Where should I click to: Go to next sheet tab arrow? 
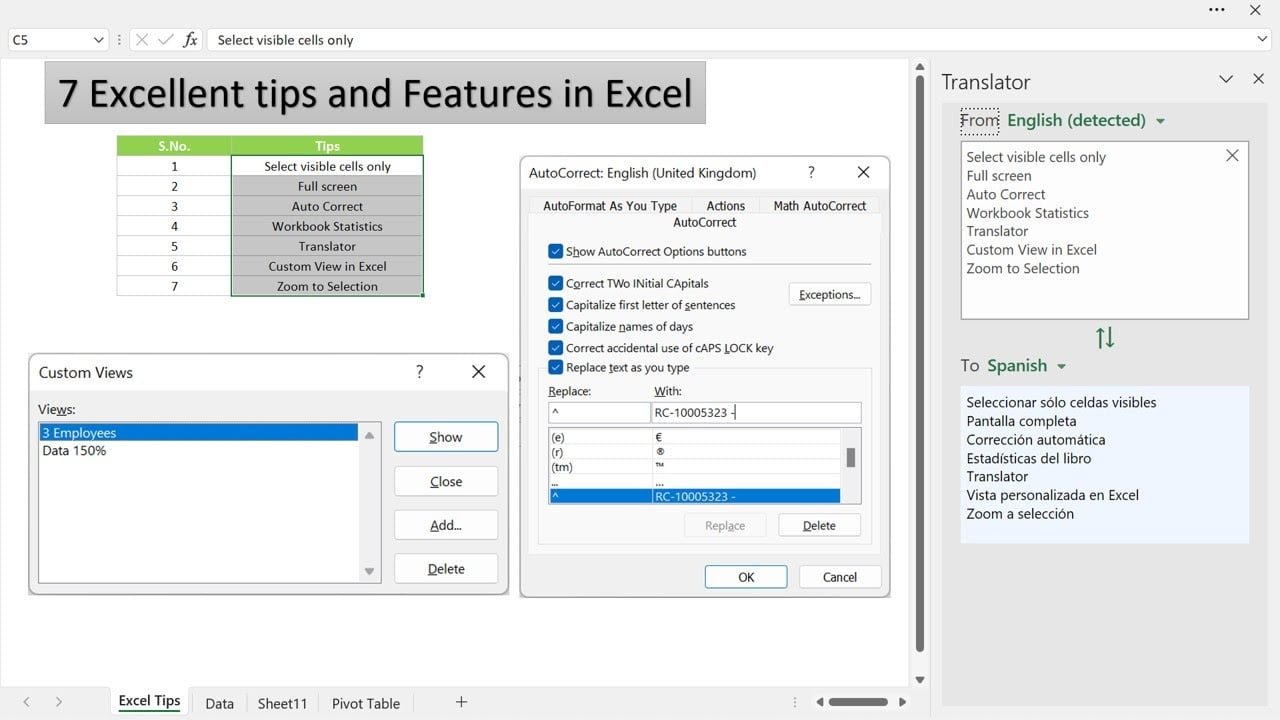(59, 703)
